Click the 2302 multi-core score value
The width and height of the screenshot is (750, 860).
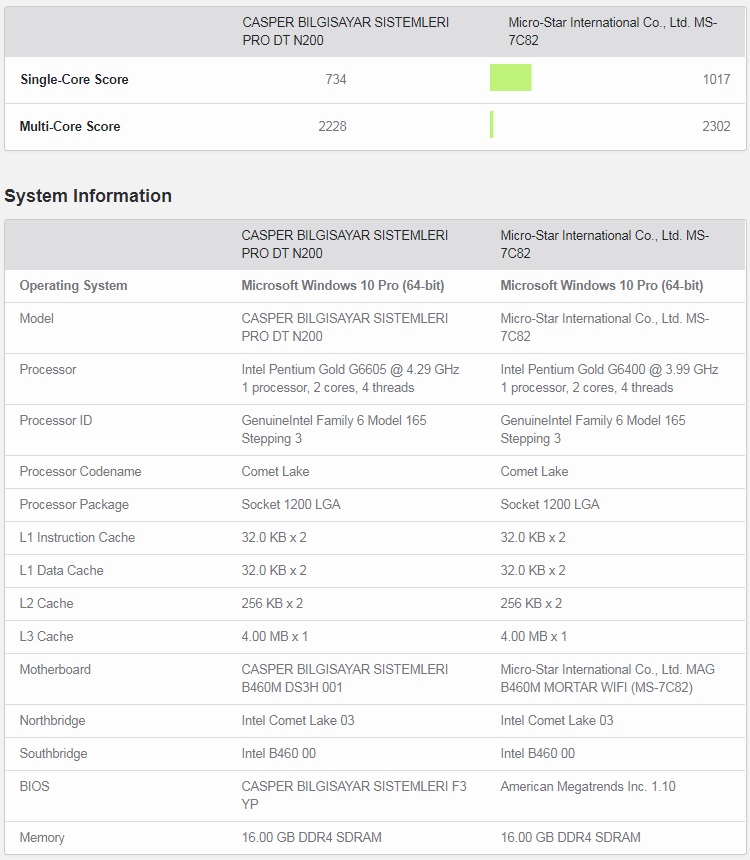(716, 127)
